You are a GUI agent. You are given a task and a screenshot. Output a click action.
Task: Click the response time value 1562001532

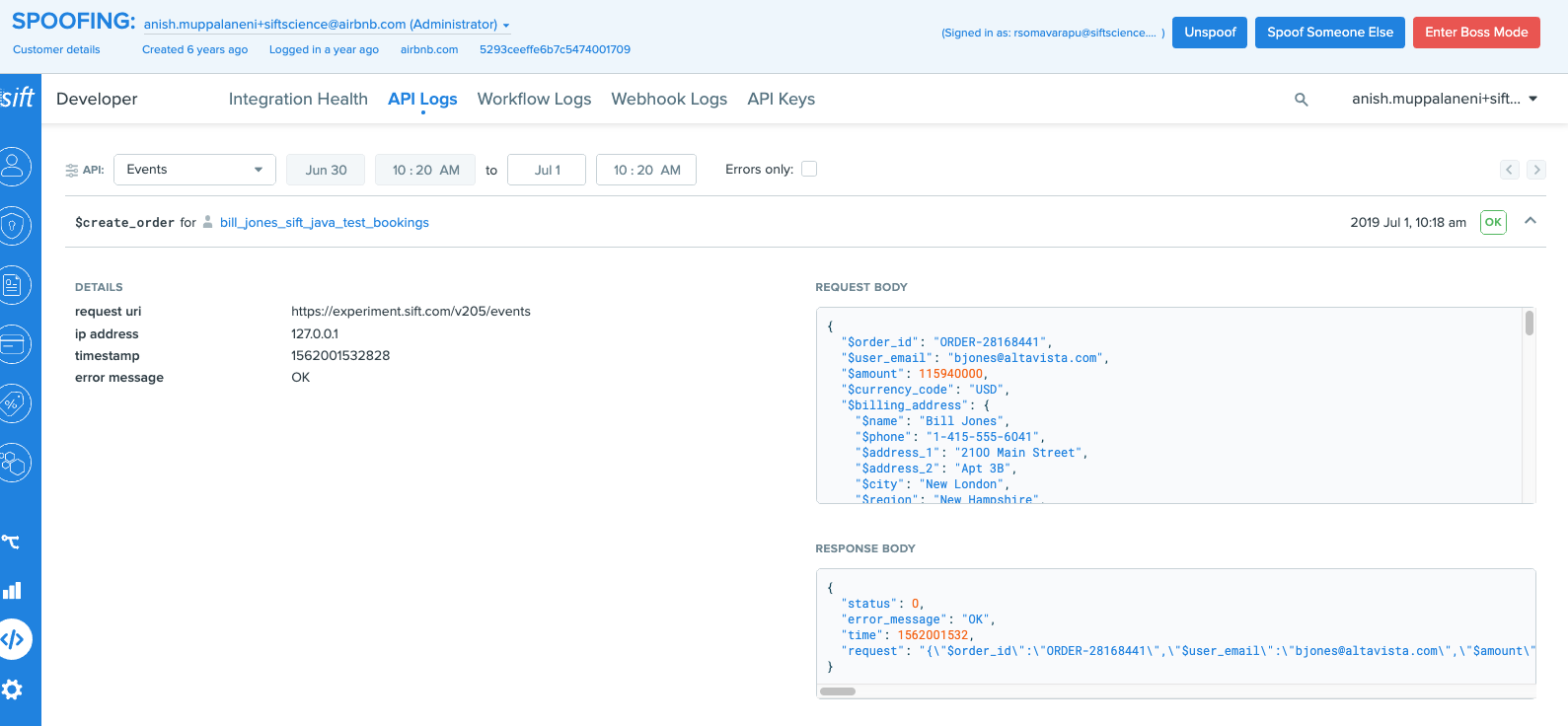[933, 635]
